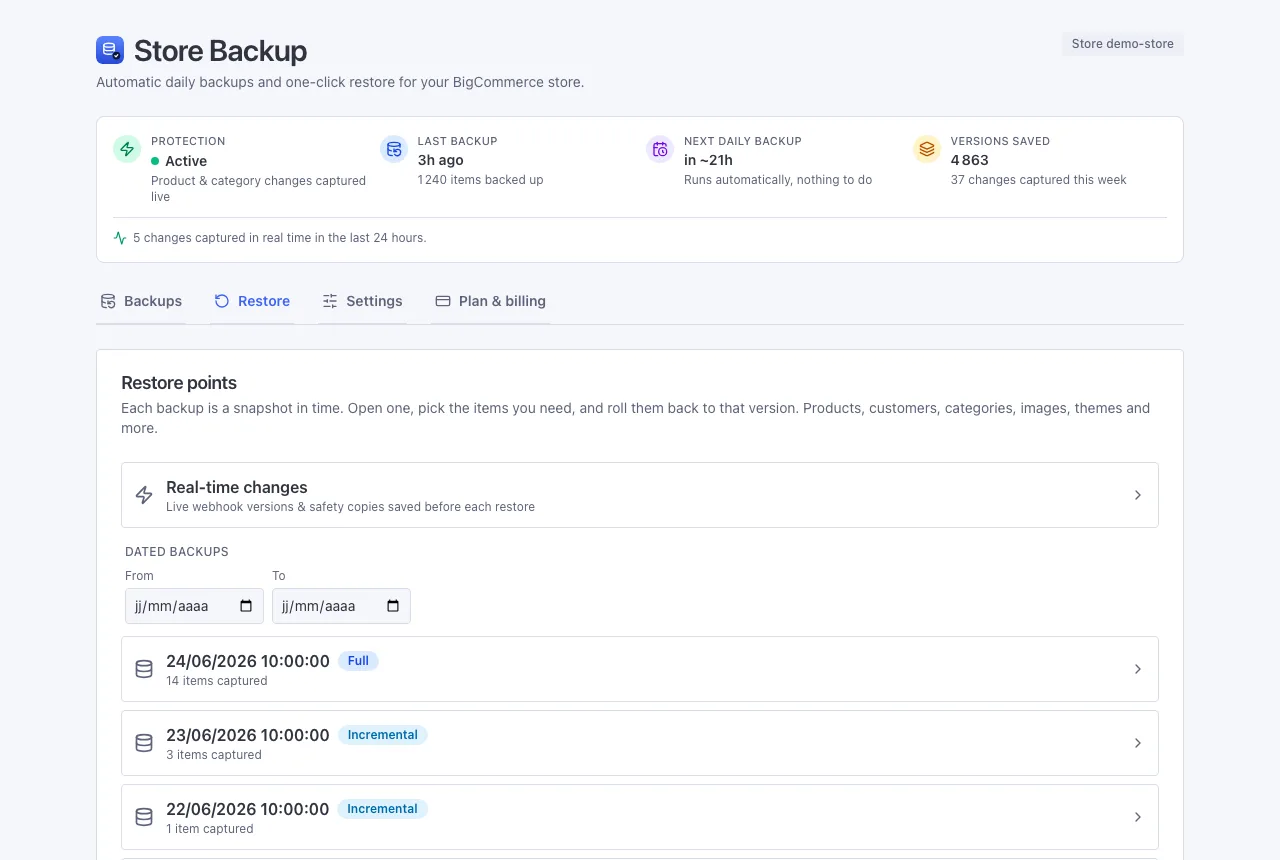
Task: Click the Incremental badge on 22/06/2026 backup
Action: tap(382, 809)
